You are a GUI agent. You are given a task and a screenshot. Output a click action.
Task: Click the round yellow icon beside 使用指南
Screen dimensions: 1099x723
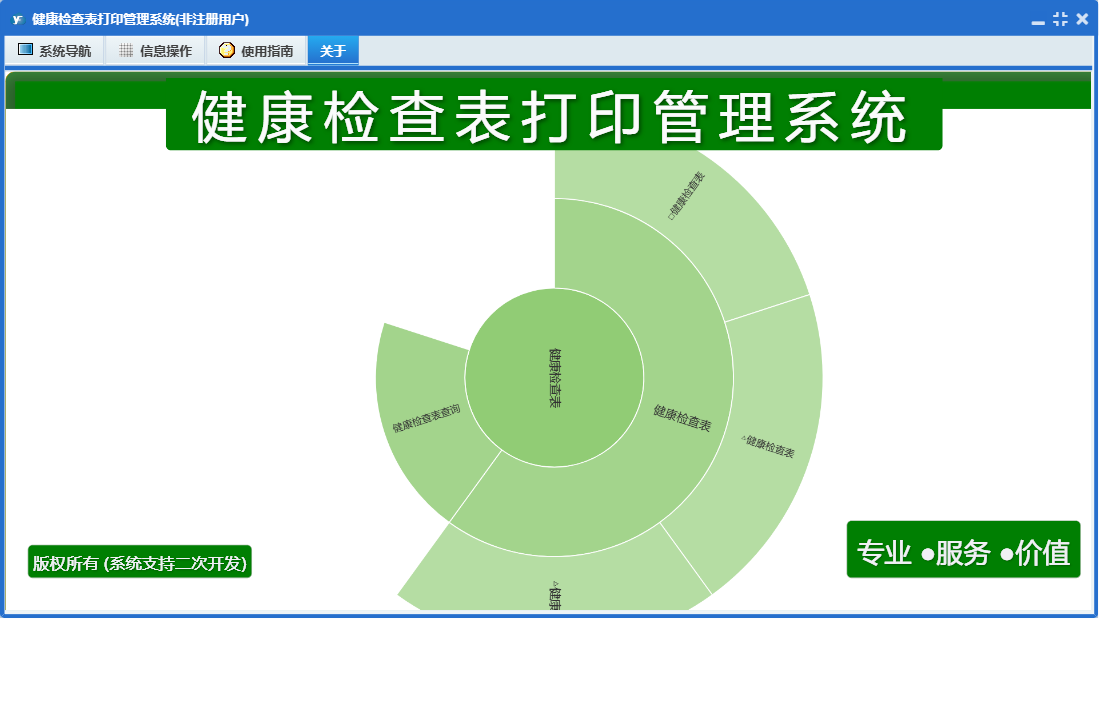click(227, 50)
